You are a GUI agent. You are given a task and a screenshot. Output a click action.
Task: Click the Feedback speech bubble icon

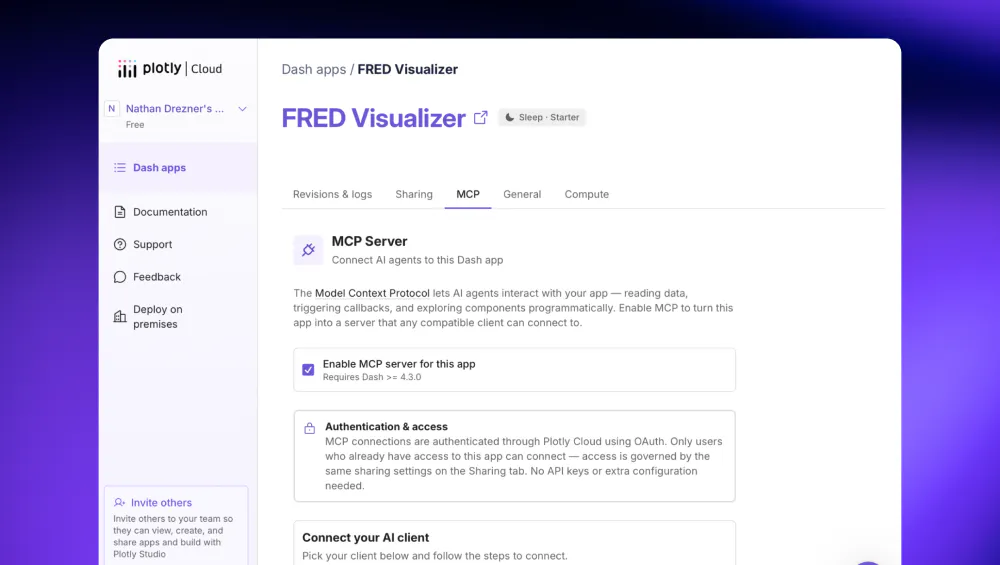120,277
